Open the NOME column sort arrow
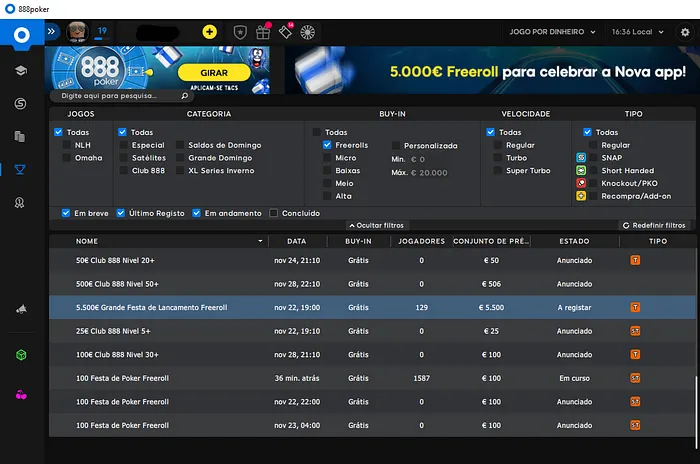Viewport: 700px width, 464px height. (260, 241)
